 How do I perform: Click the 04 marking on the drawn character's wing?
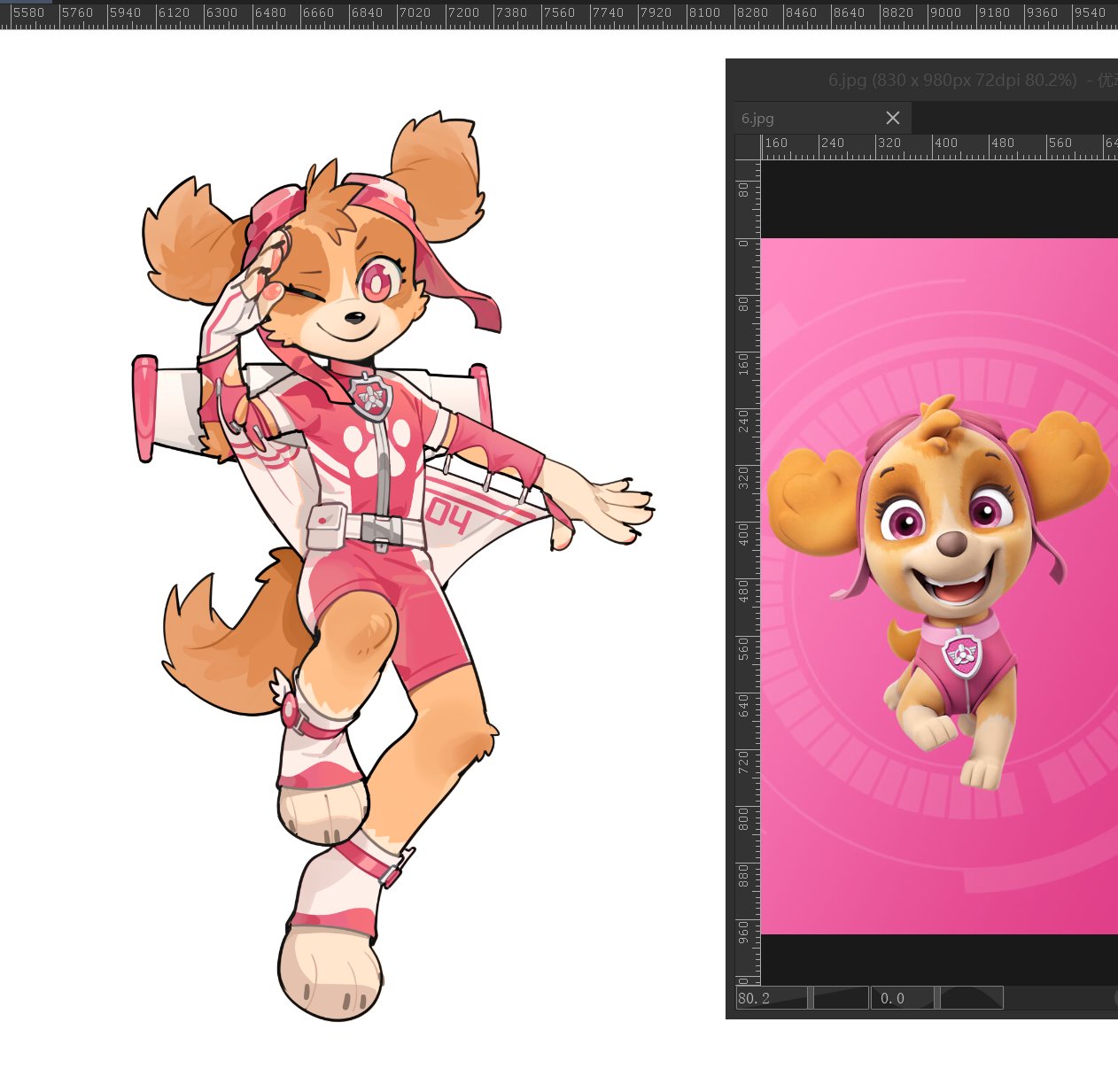(x=447, y=515)
